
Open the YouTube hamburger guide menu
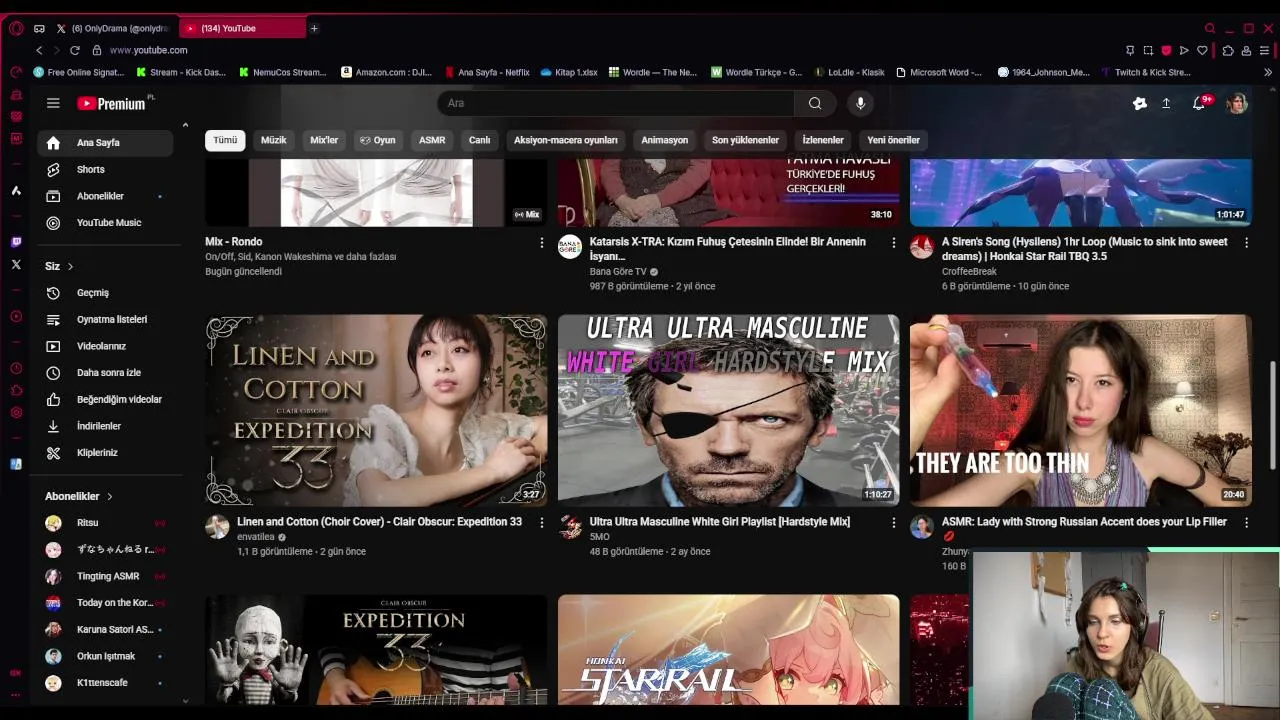53,103
